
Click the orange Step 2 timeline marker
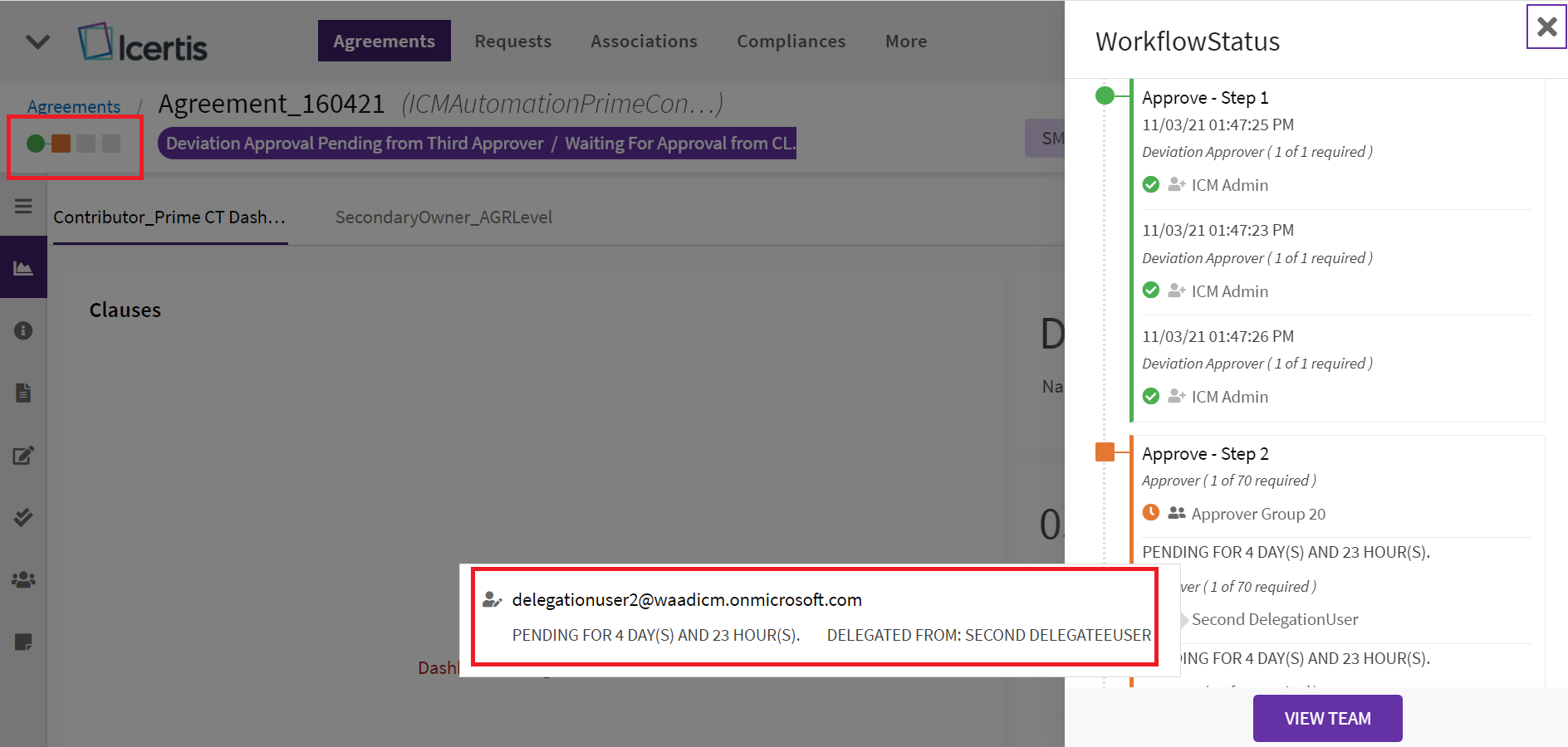point(1105,452)
